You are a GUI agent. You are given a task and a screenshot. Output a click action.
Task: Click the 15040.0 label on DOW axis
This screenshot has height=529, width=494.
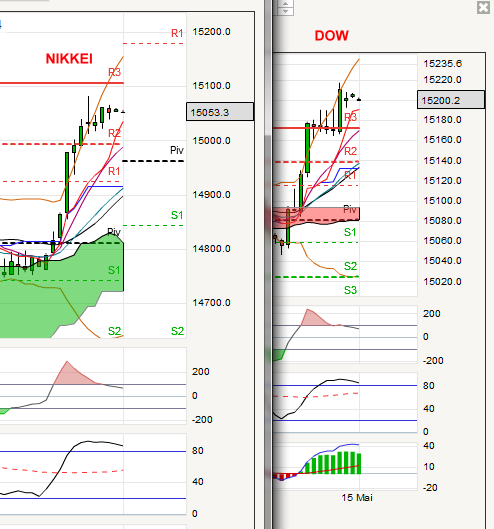[442, 261]
